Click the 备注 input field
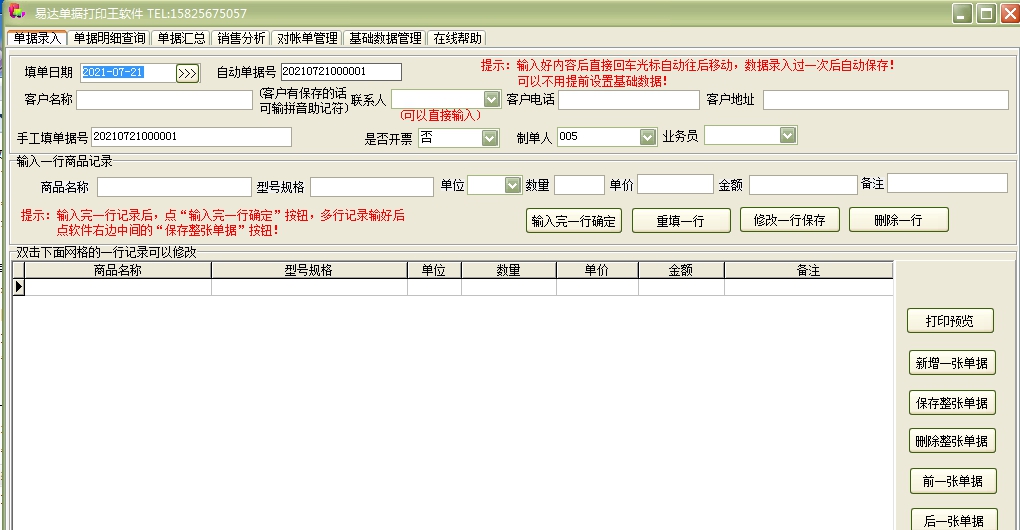 point(947,183)
